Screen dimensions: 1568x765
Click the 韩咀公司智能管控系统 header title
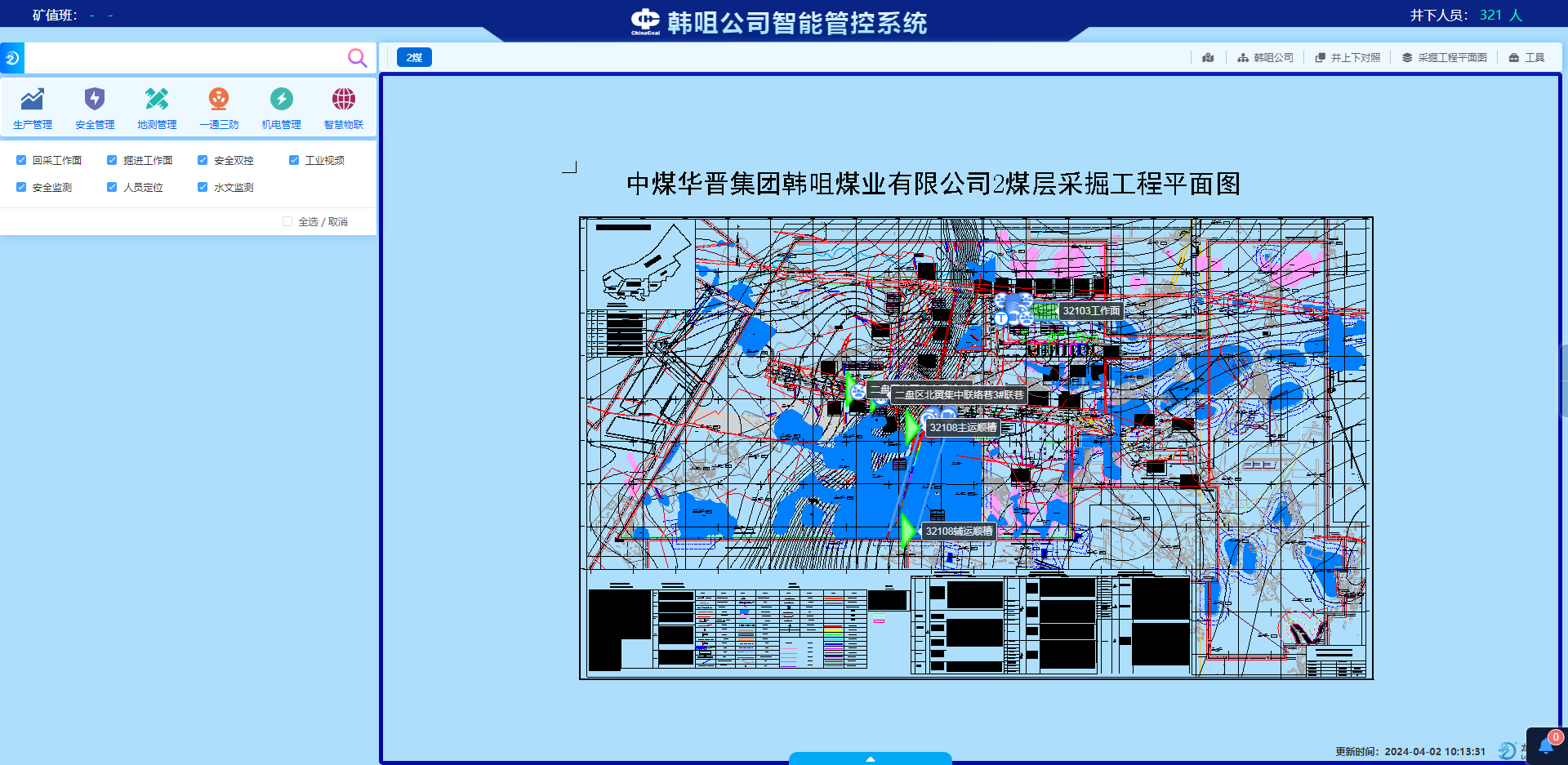[x=797, y=23]
